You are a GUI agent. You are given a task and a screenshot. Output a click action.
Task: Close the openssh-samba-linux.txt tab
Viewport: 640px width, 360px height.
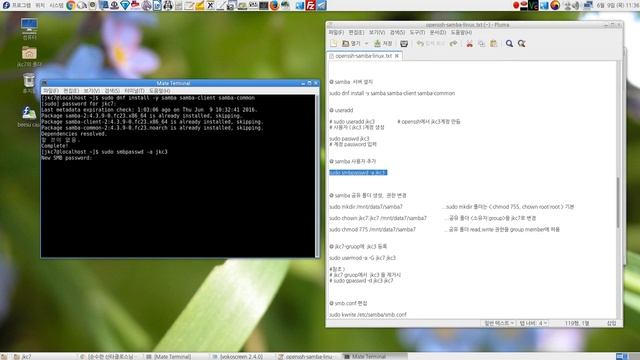(397, 56)
